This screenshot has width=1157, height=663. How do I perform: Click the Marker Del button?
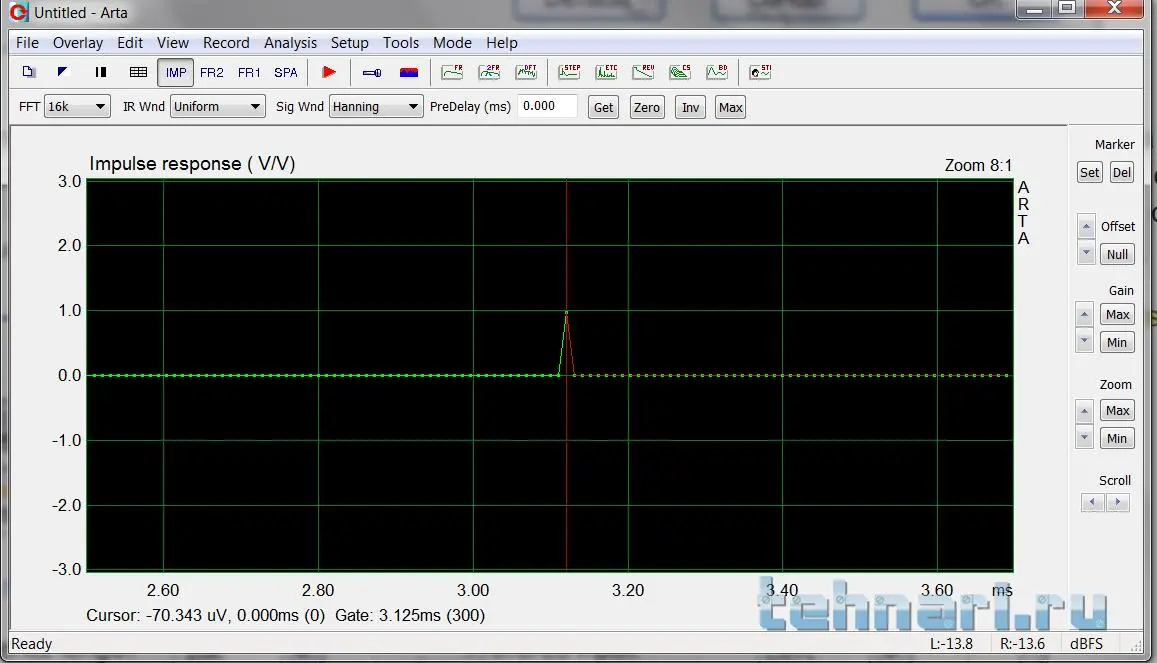(1122, 173)
